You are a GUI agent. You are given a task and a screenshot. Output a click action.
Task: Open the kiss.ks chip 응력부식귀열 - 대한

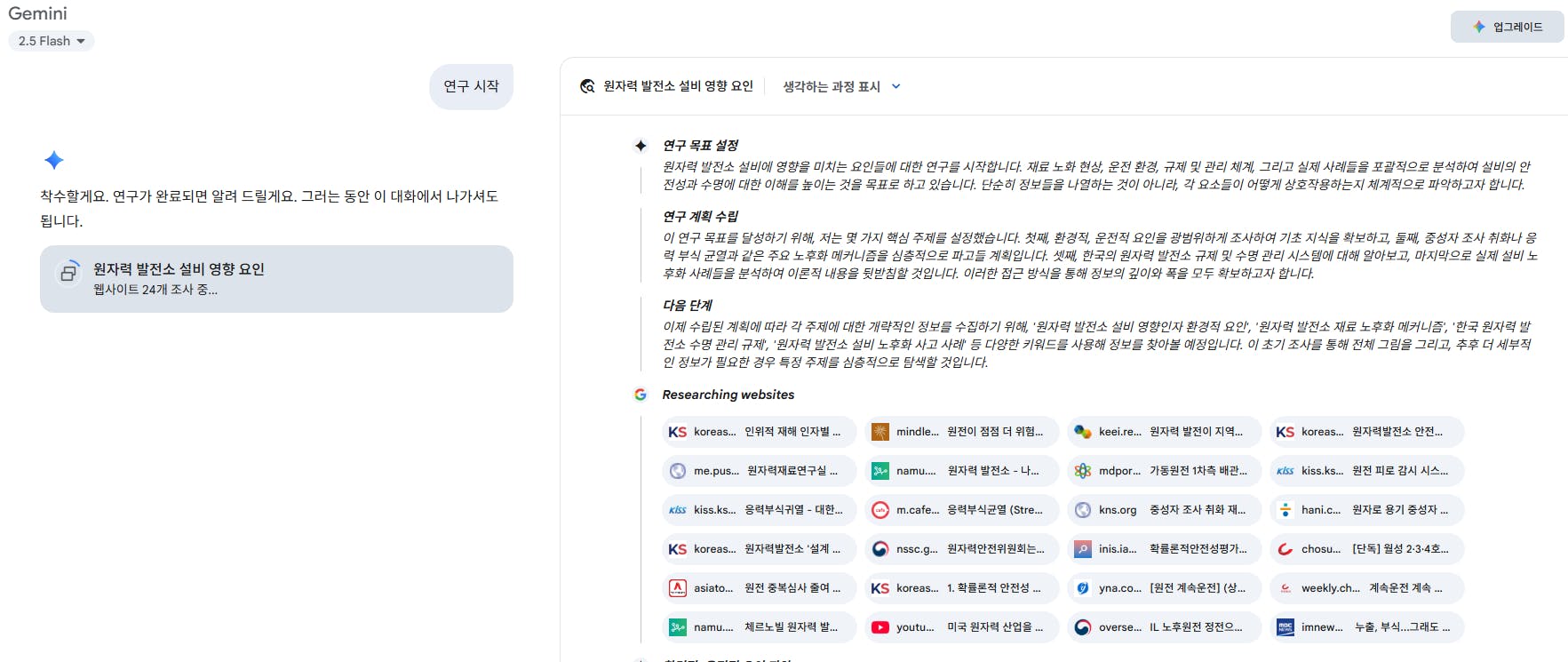759,510
